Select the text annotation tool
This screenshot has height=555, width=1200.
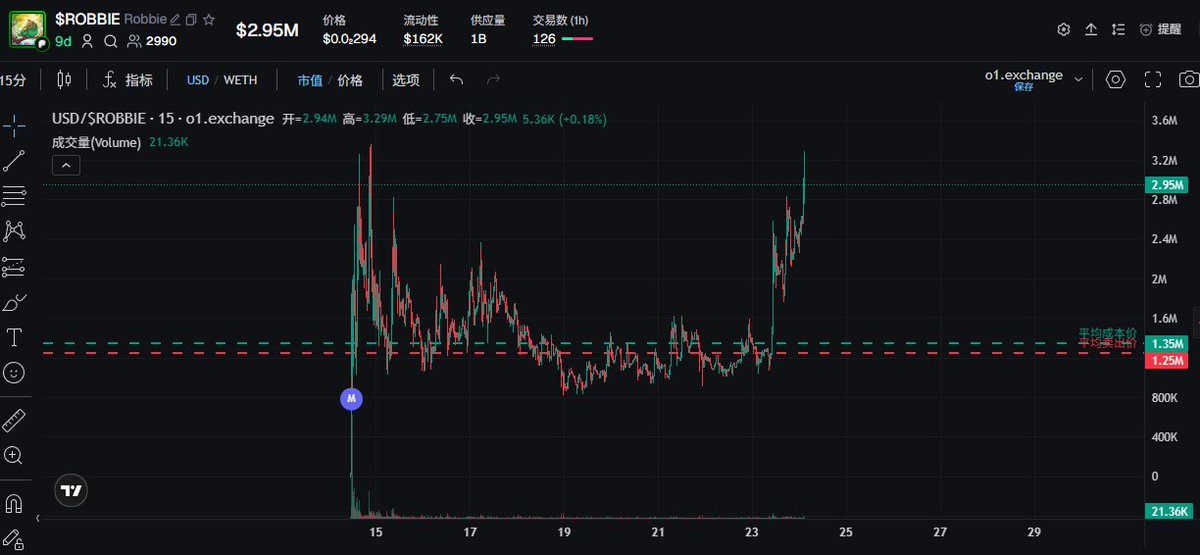tap(14, 337)
